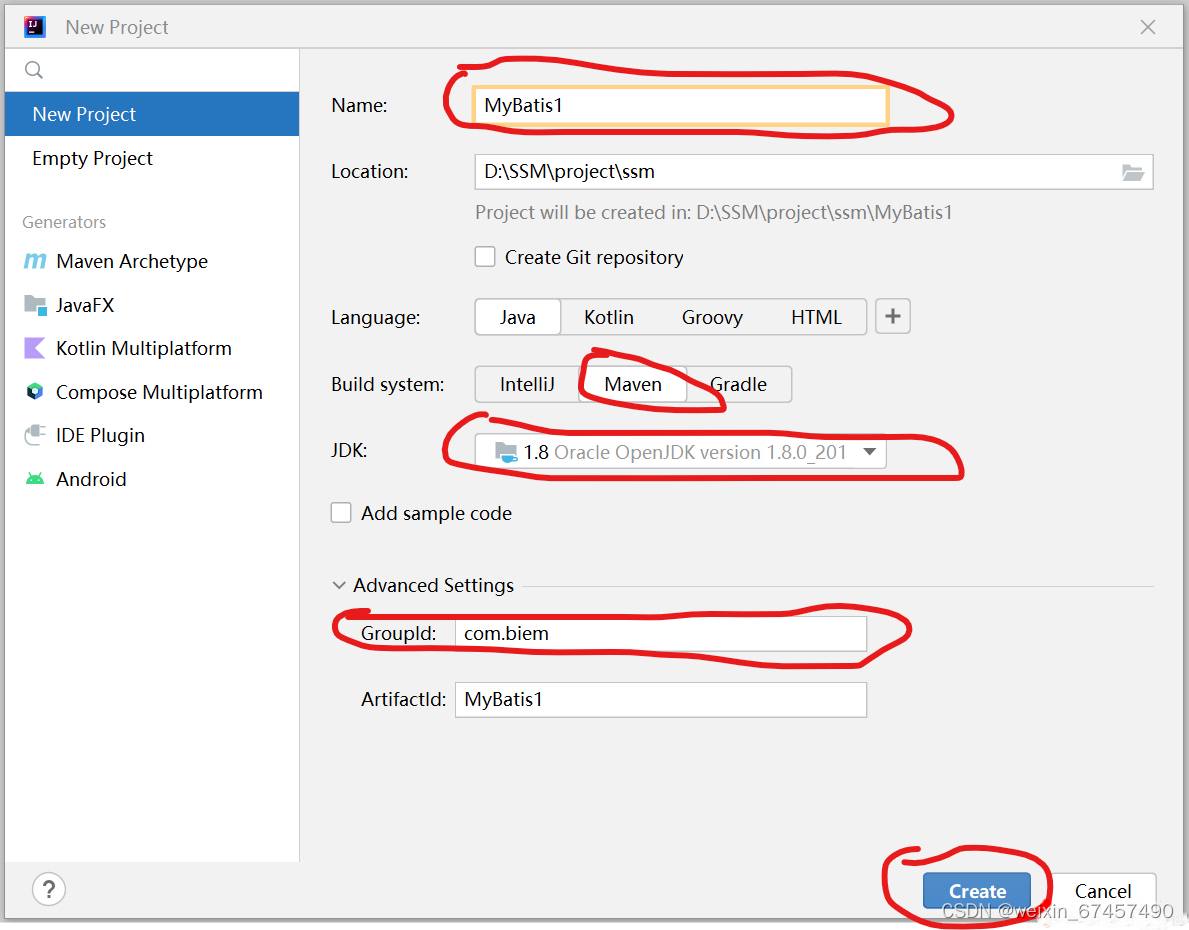Image resolution: width=1189 pixels, height=930 pixels.
Task: Click the 'Project will be created in' hint
Action: click(x=714, y=212)
